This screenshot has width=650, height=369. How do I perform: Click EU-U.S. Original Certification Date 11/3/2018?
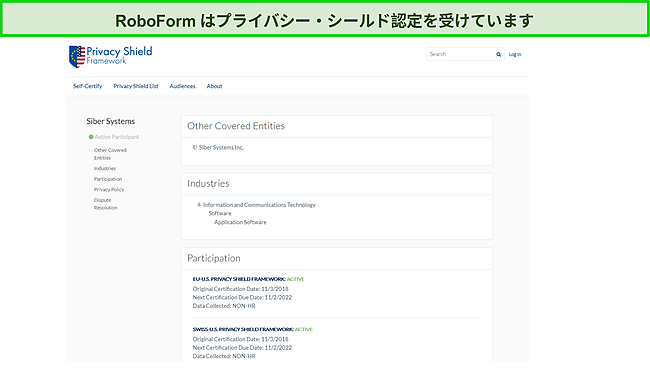pos(240,289)
